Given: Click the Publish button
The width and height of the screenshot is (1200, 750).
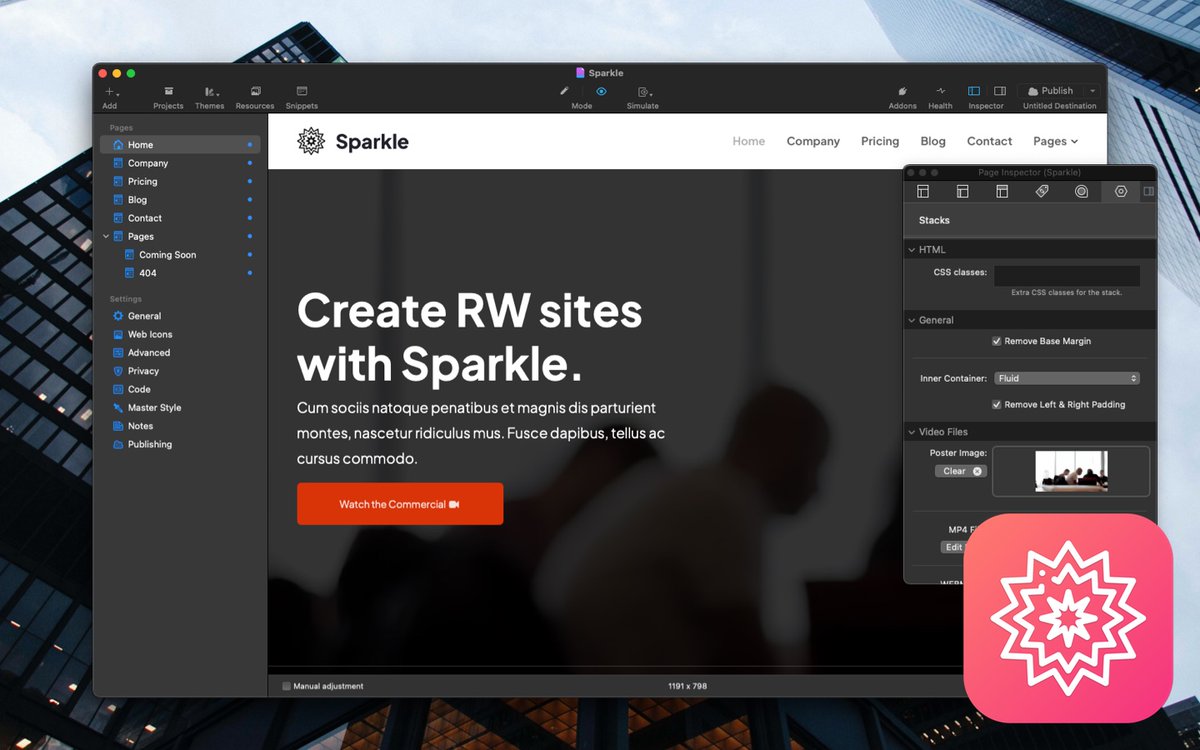Looking at the screenshot, I should click(1050, 91).
